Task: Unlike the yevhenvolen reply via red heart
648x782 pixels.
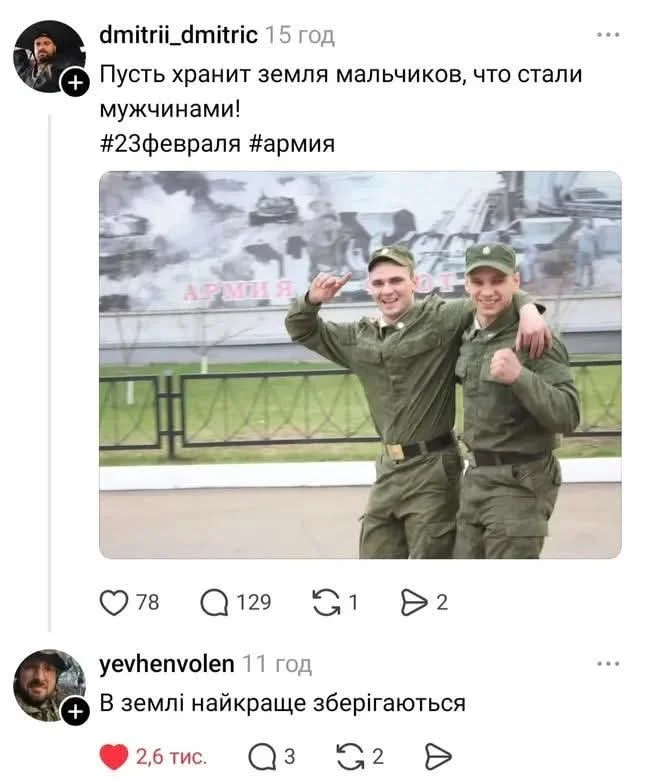Action: pyautogui.click(x=114, y=757)
